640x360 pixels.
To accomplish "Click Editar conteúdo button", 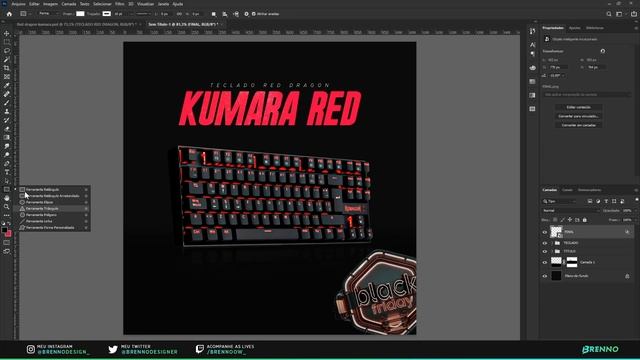I will coord(578,107).
